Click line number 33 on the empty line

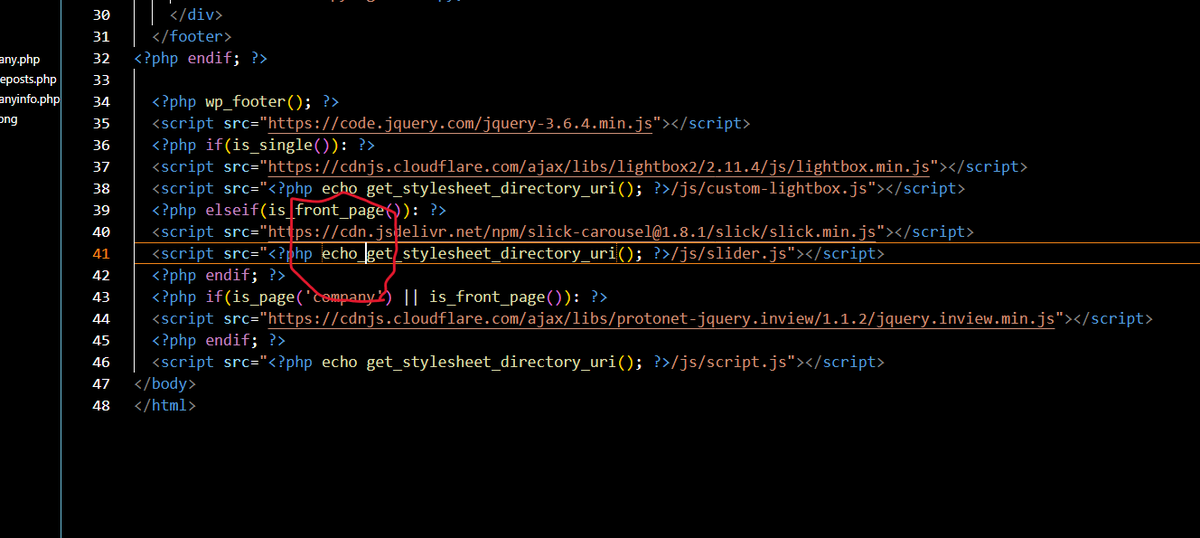pyautogui.click(x=100, y=80)
